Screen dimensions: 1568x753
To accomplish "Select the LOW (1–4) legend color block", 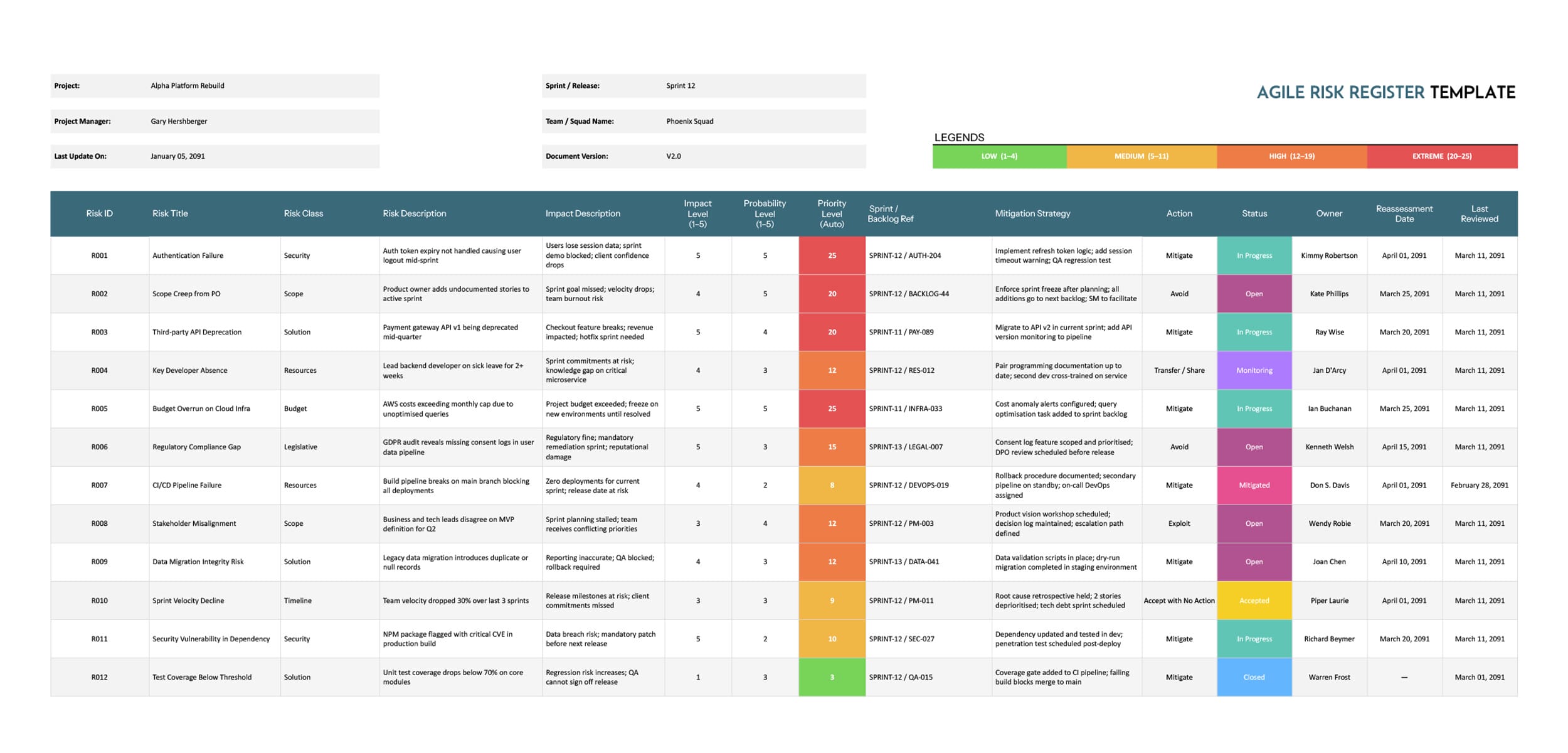I will point(1000,156).
